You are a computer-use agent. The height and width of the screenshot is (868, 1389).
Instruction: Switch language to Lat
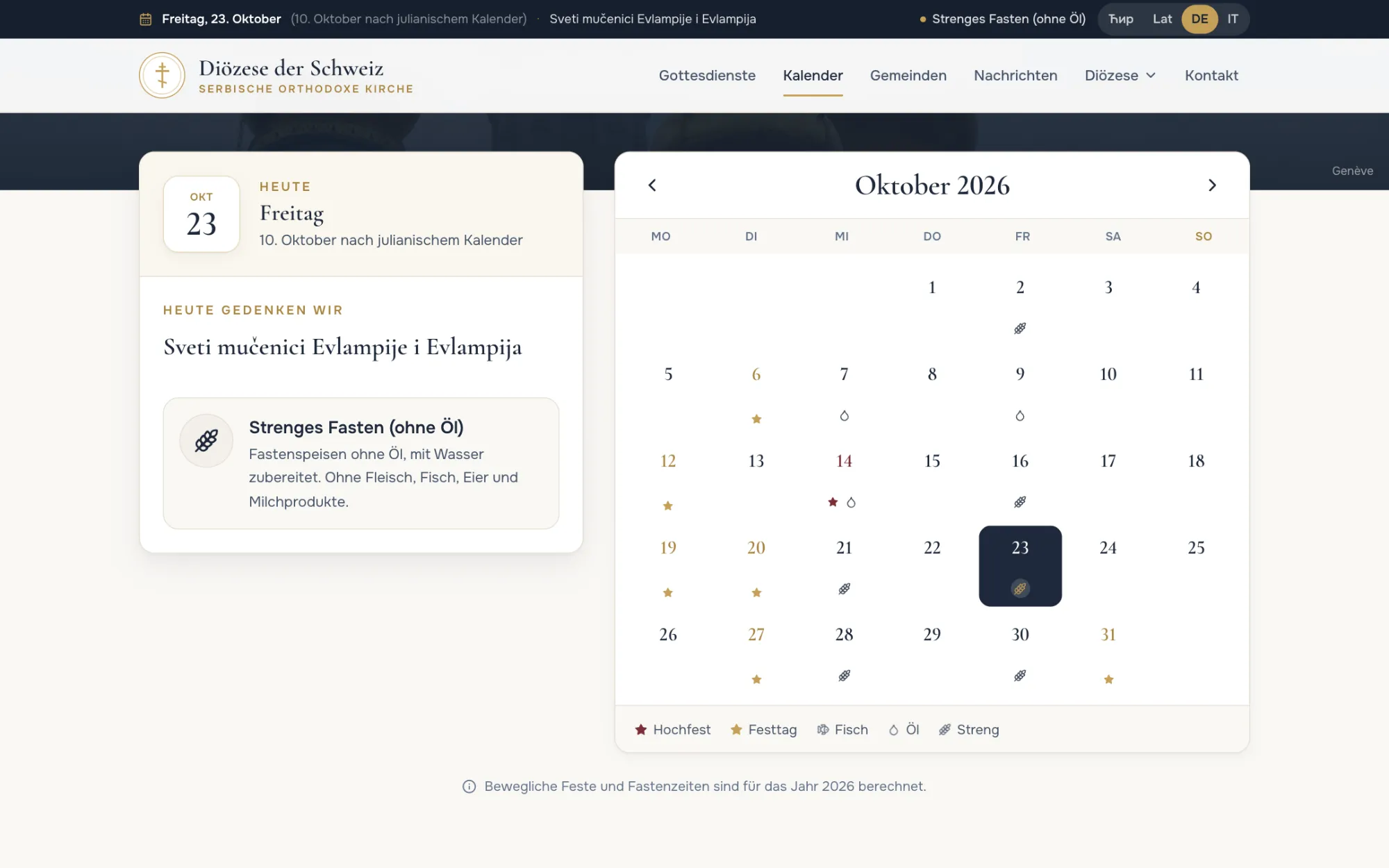pyautogui.click(x=1162, y=19)
